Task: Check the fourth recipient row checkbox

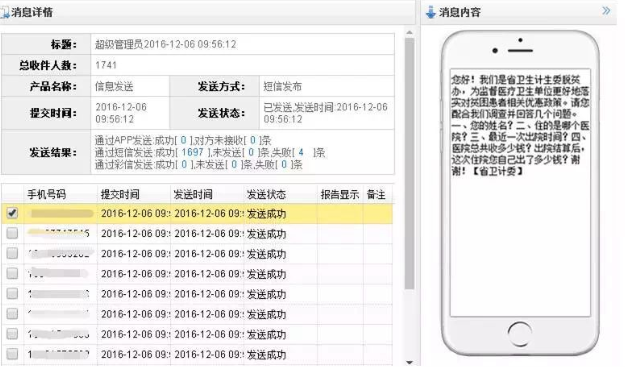Action: [12, 273]
